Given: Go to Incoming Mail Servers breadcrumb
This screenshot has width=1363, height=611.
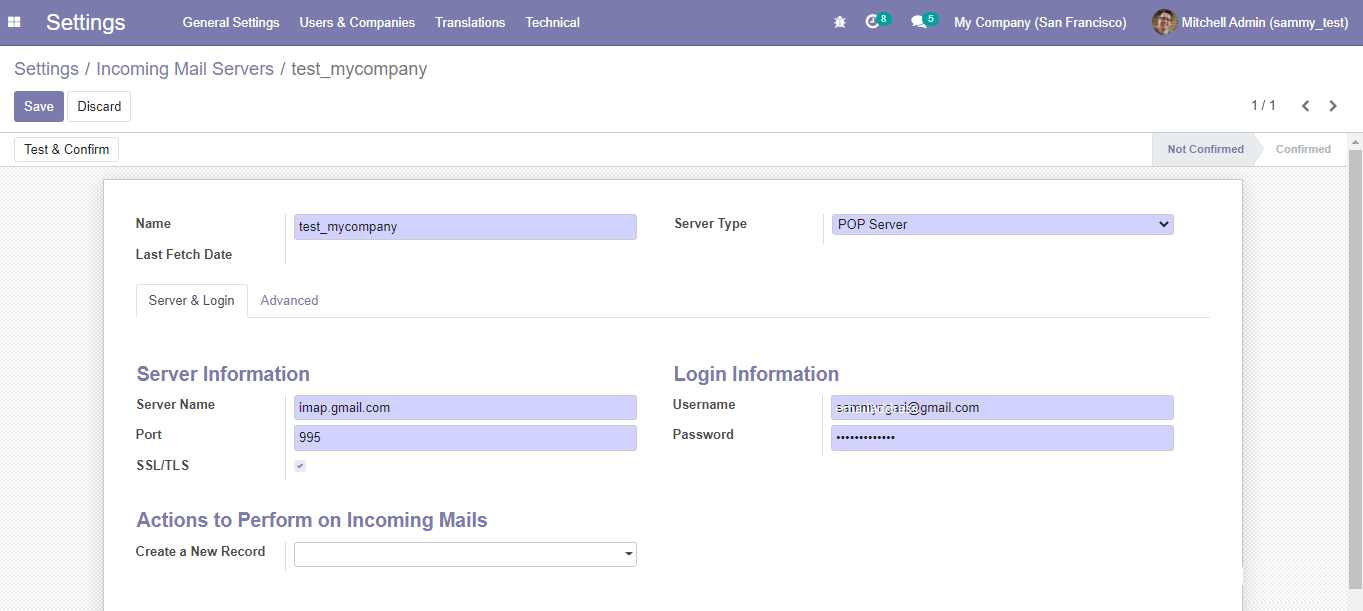Looking at the screenshot, I should (x=185, y=69).
